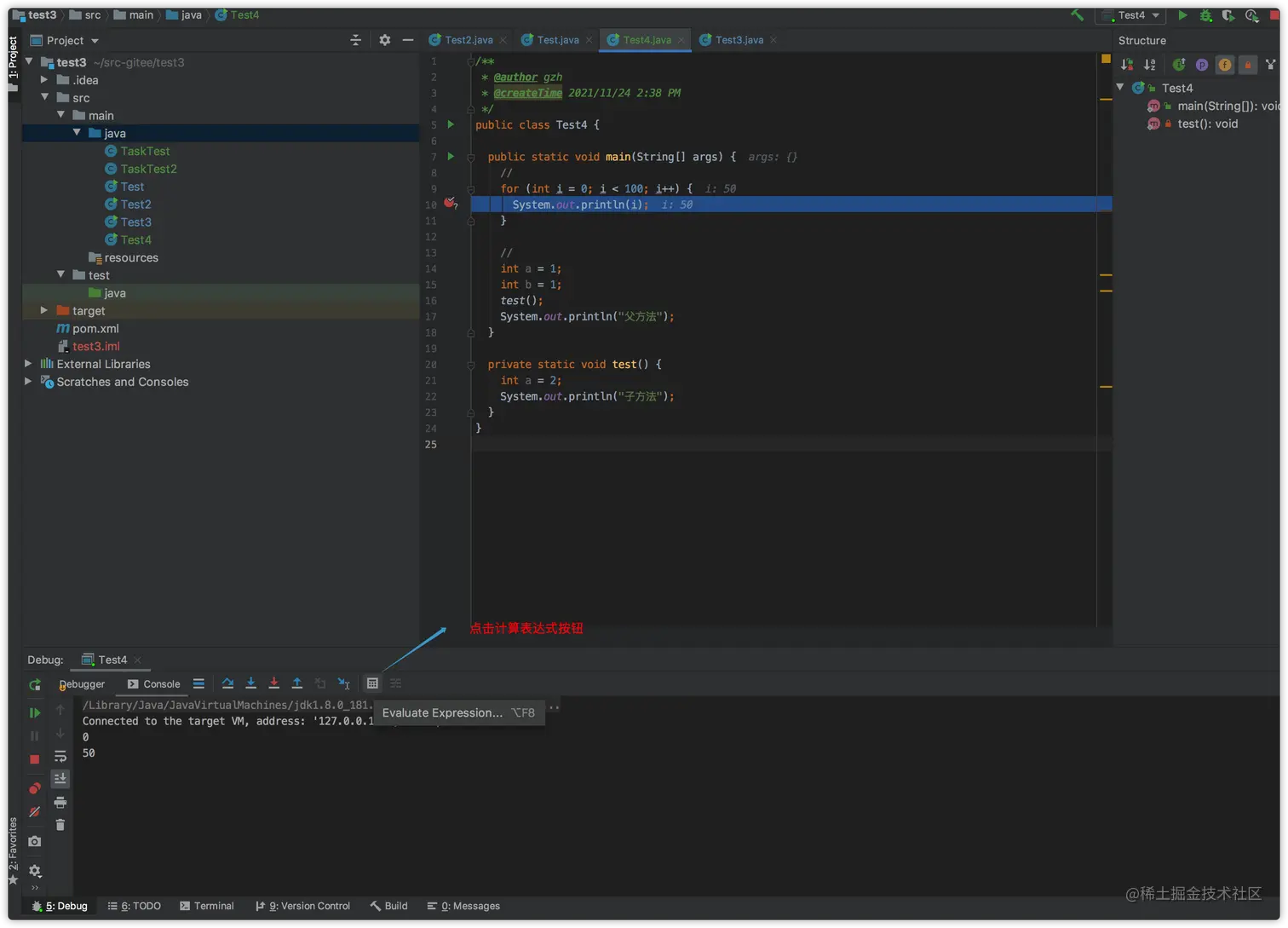Click Run with Coverage icon

1228,15
